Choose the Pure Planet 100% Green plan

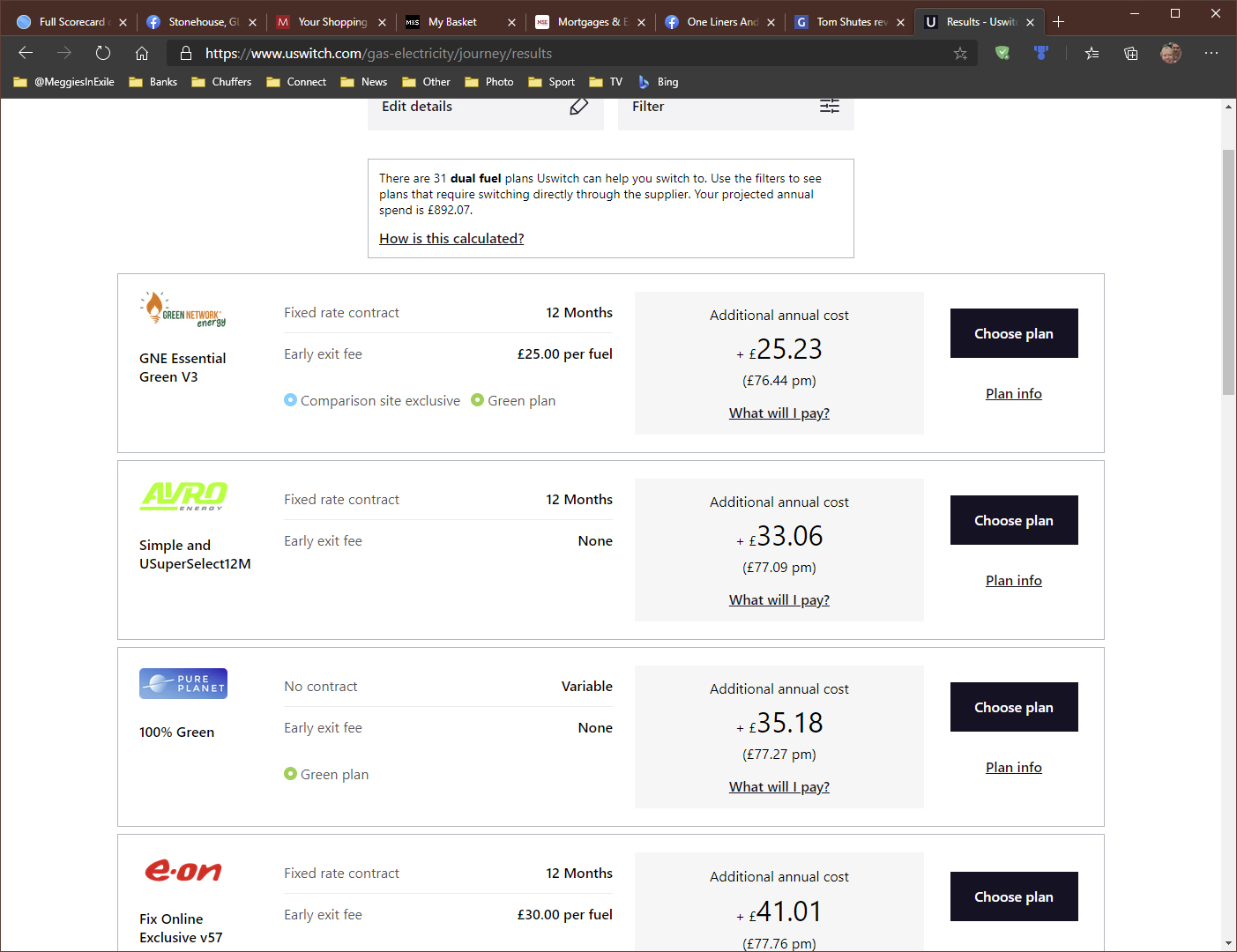1014,707
